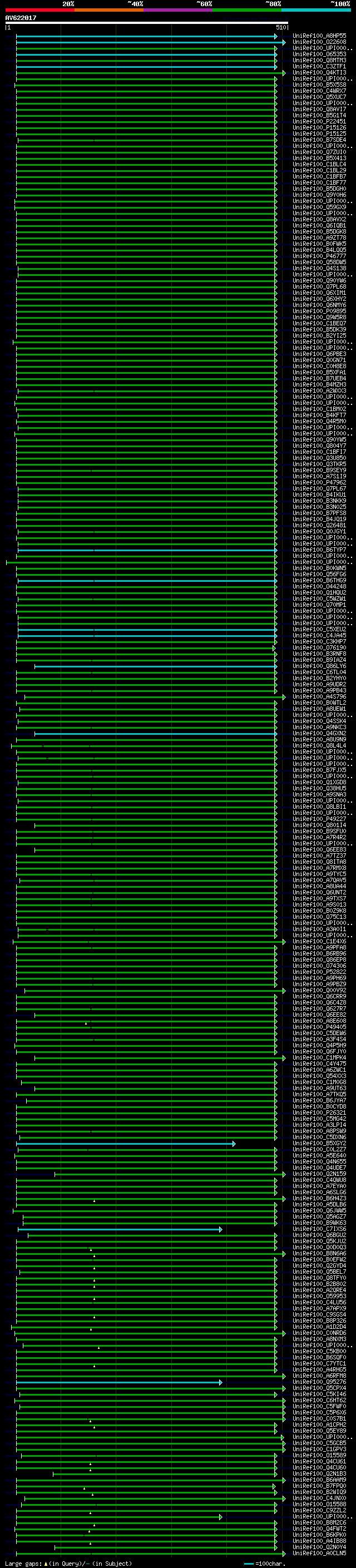Select the UniRef100_Q7ZUI0 label

tap(319, 152)
